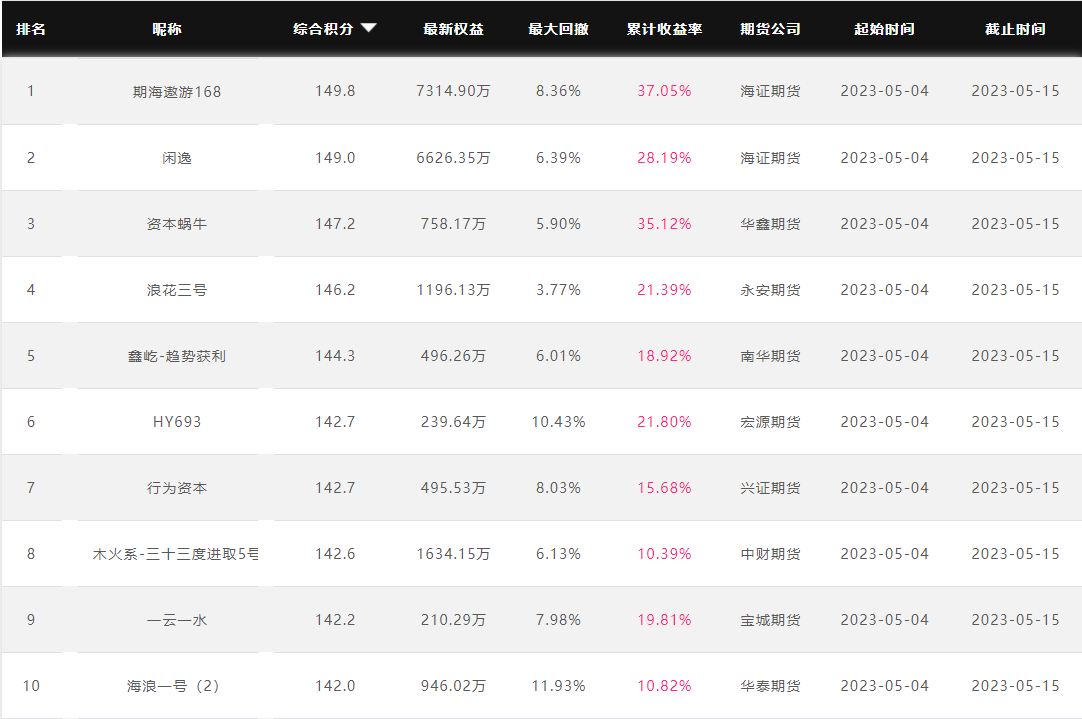This screenshot has width=1082, height=719.
Task: Open nickname 木火系-三十三度进取5号
Action: click(x=176, y=554)
